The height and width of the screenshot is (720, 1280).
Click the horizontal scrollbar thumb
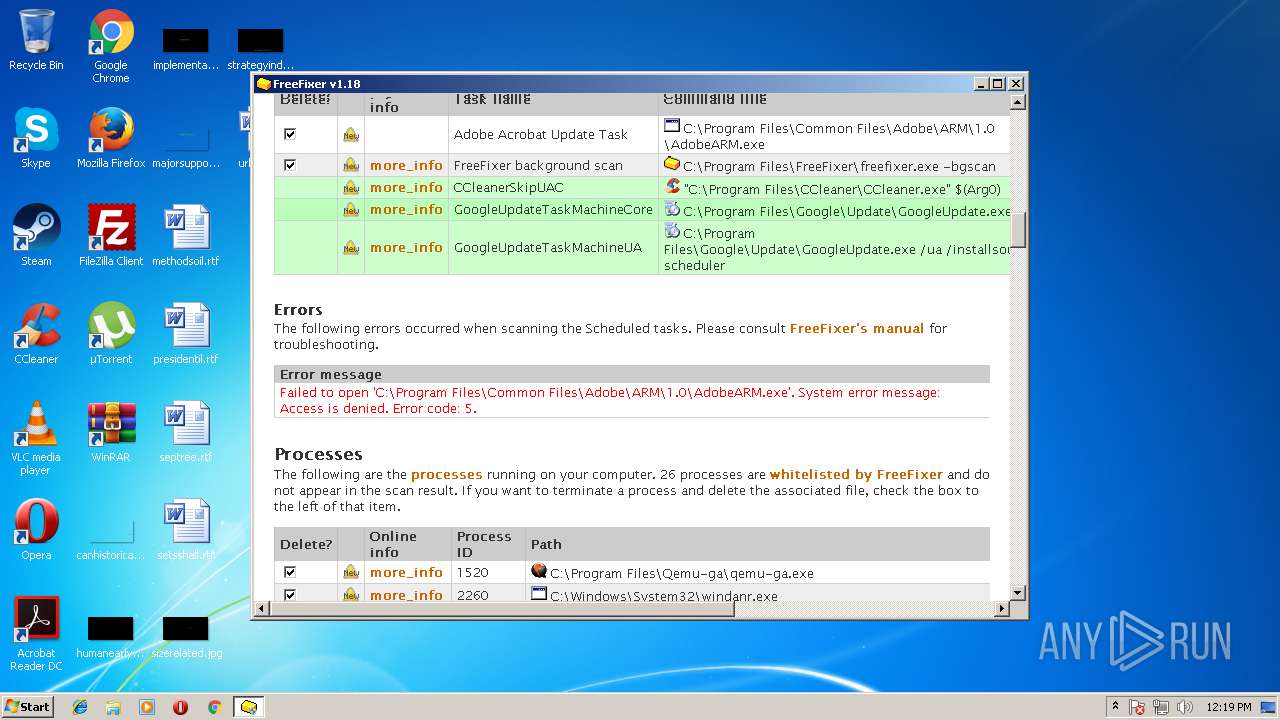point(502,608)
